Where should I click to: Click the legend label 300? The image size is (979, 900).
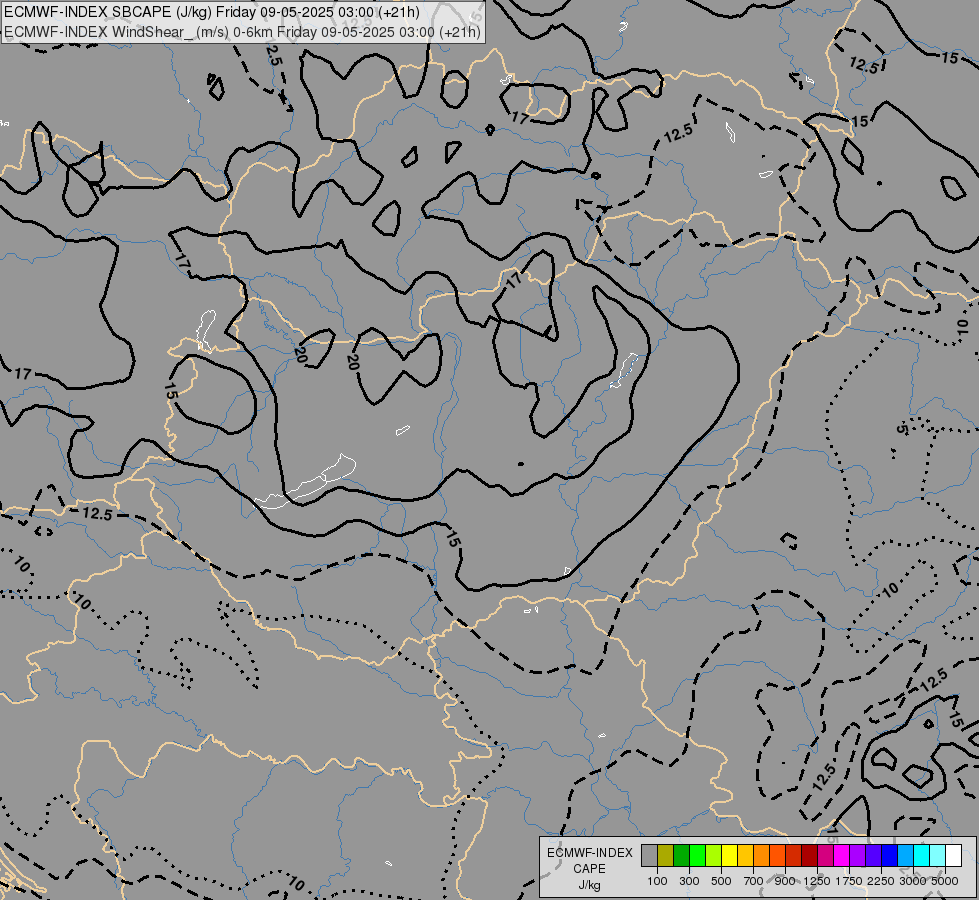point(689,881)
